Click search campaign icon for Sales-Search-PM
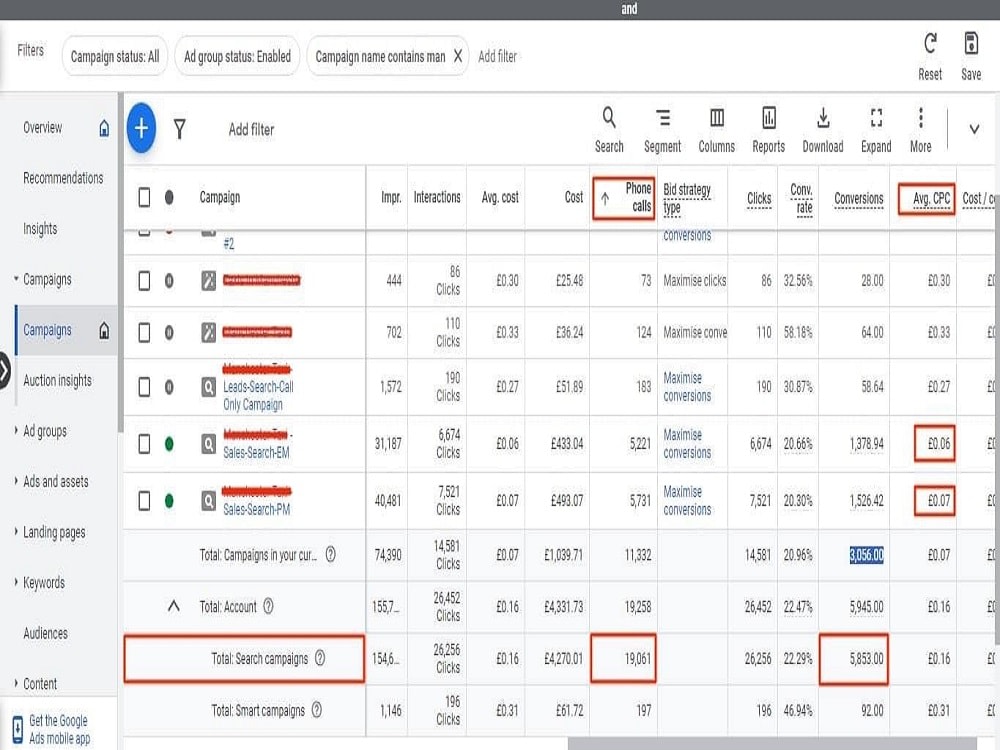This screenshot has width=1000, height=750. 209,501
